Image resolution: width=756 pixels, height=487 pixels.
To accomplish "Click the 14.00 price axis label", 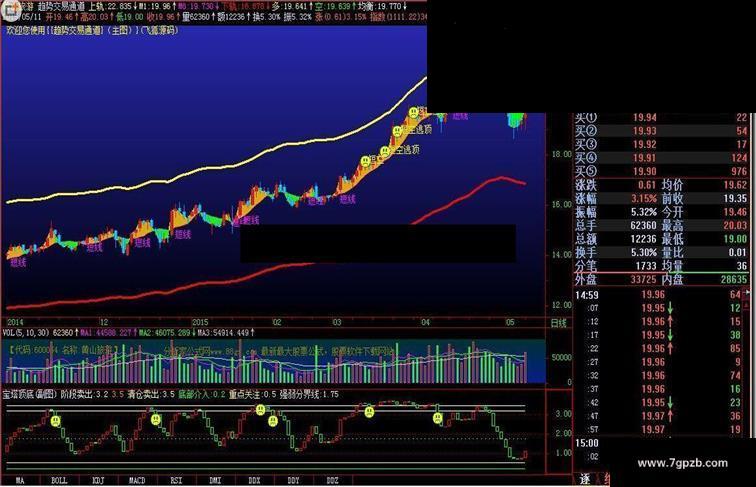I will click(x=562, y=255).
